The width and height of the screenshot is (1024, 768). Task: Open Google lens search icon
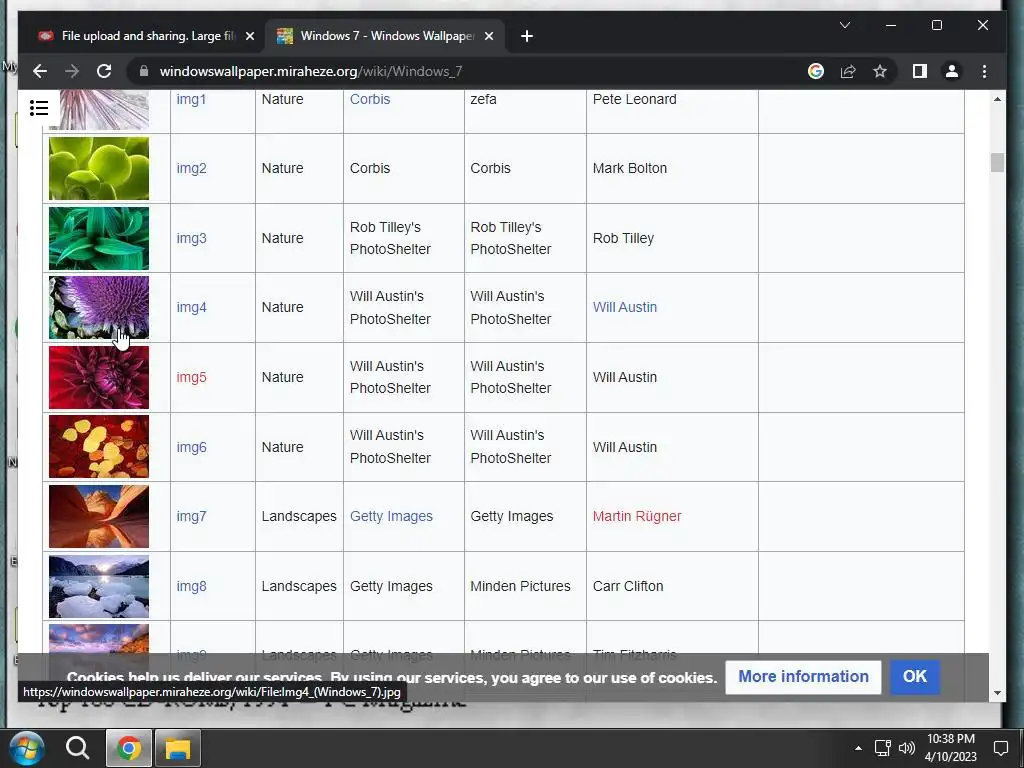pos(816,71)
